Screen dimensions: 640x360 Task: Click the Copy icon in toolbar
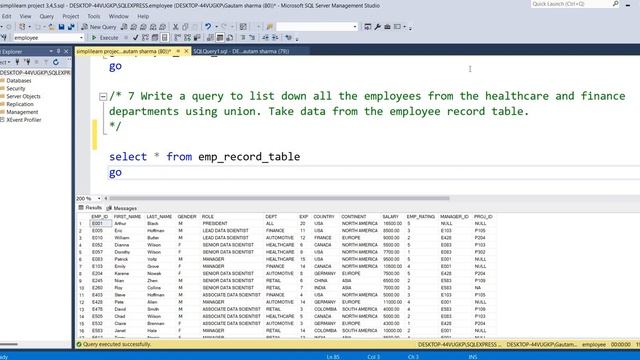(185, 27)
